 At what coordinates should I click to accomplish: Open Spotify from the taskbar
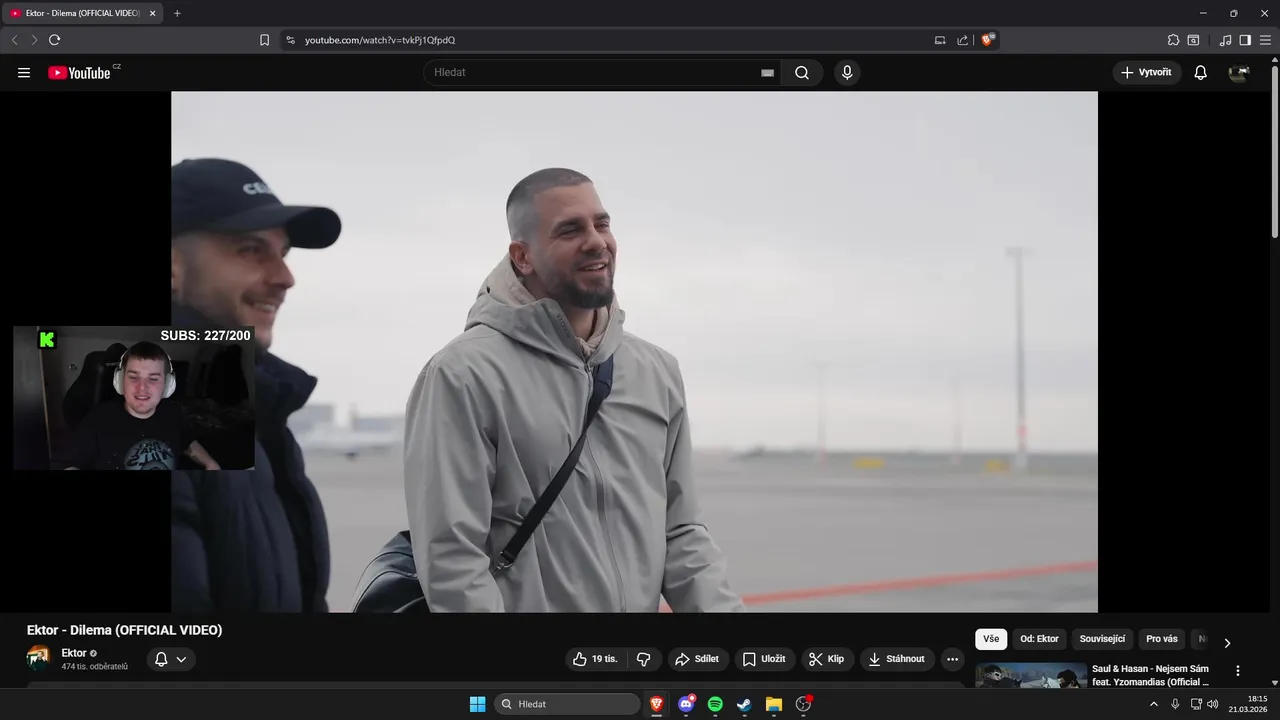(715, 704)
